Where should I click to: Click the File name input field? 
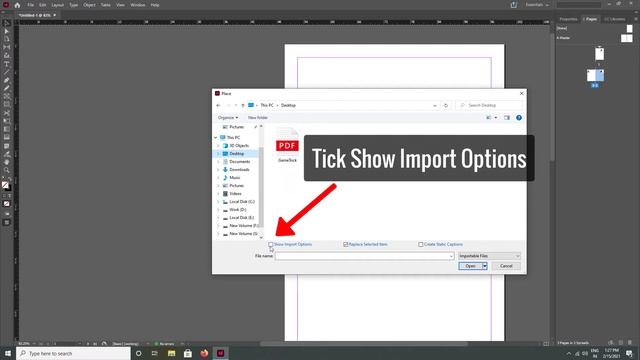pyautogui.click(x=364, y=256)
